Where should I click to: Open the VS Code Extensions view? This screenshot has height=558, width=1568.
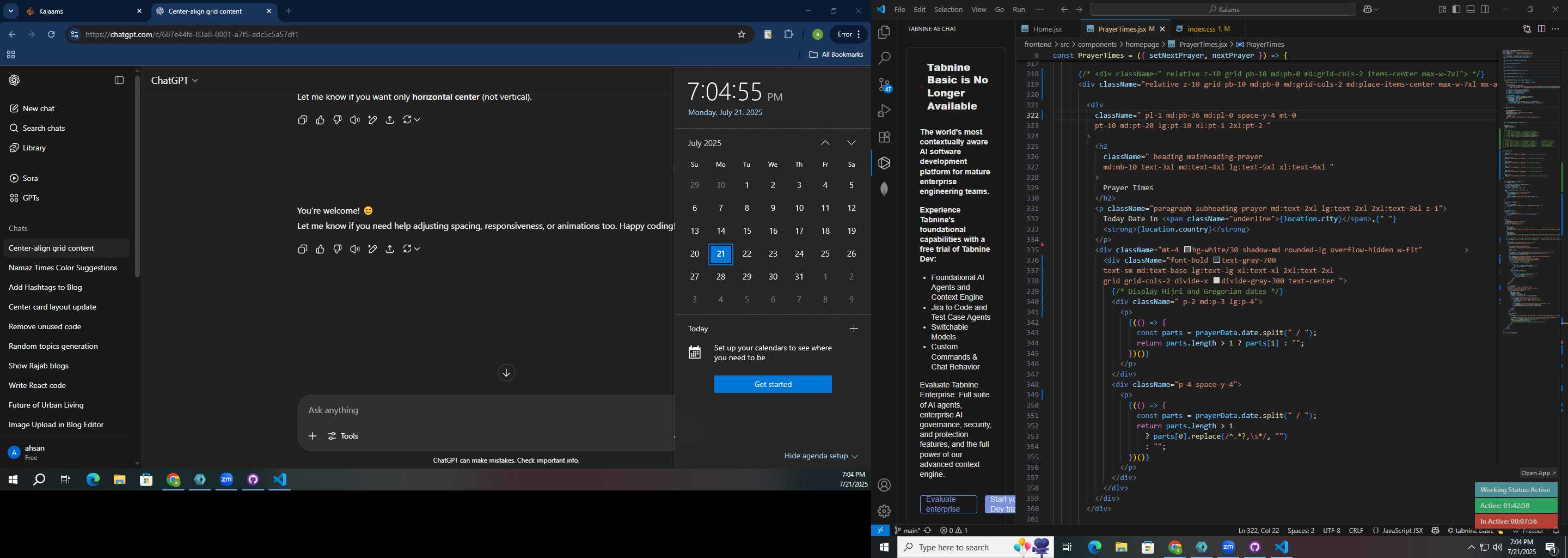[884, 137]
